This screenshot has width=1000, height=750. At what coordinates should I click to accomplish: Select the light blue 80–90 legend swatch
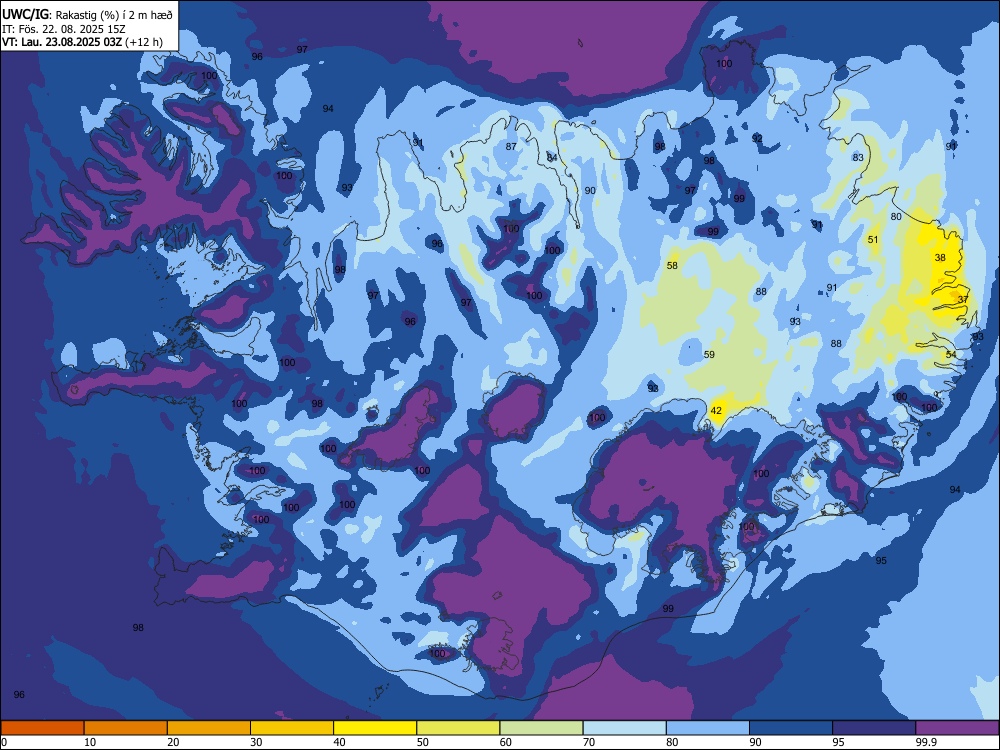tap(708, 728)
